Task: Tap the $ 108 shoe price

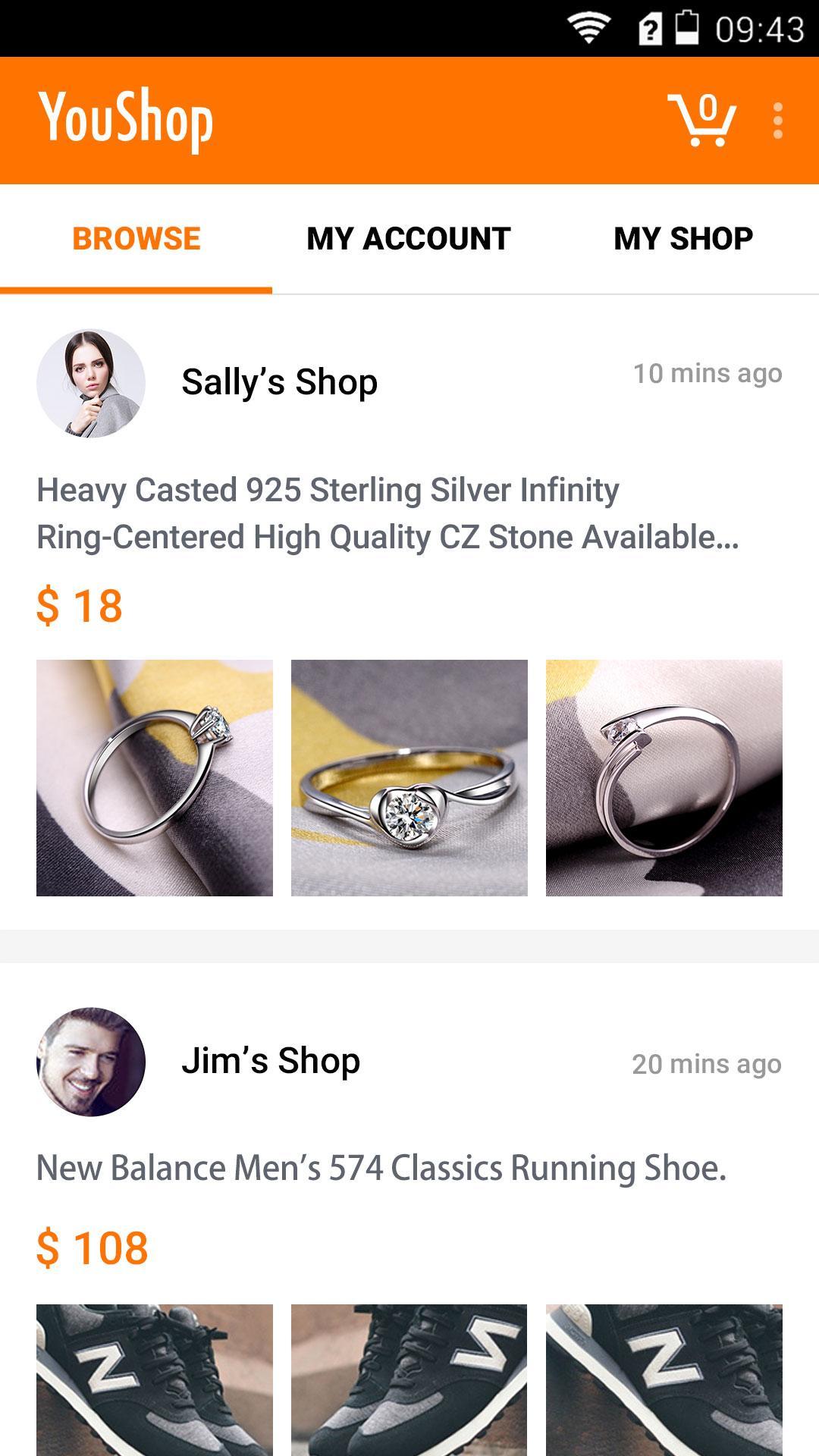Action: [93, 1248]
